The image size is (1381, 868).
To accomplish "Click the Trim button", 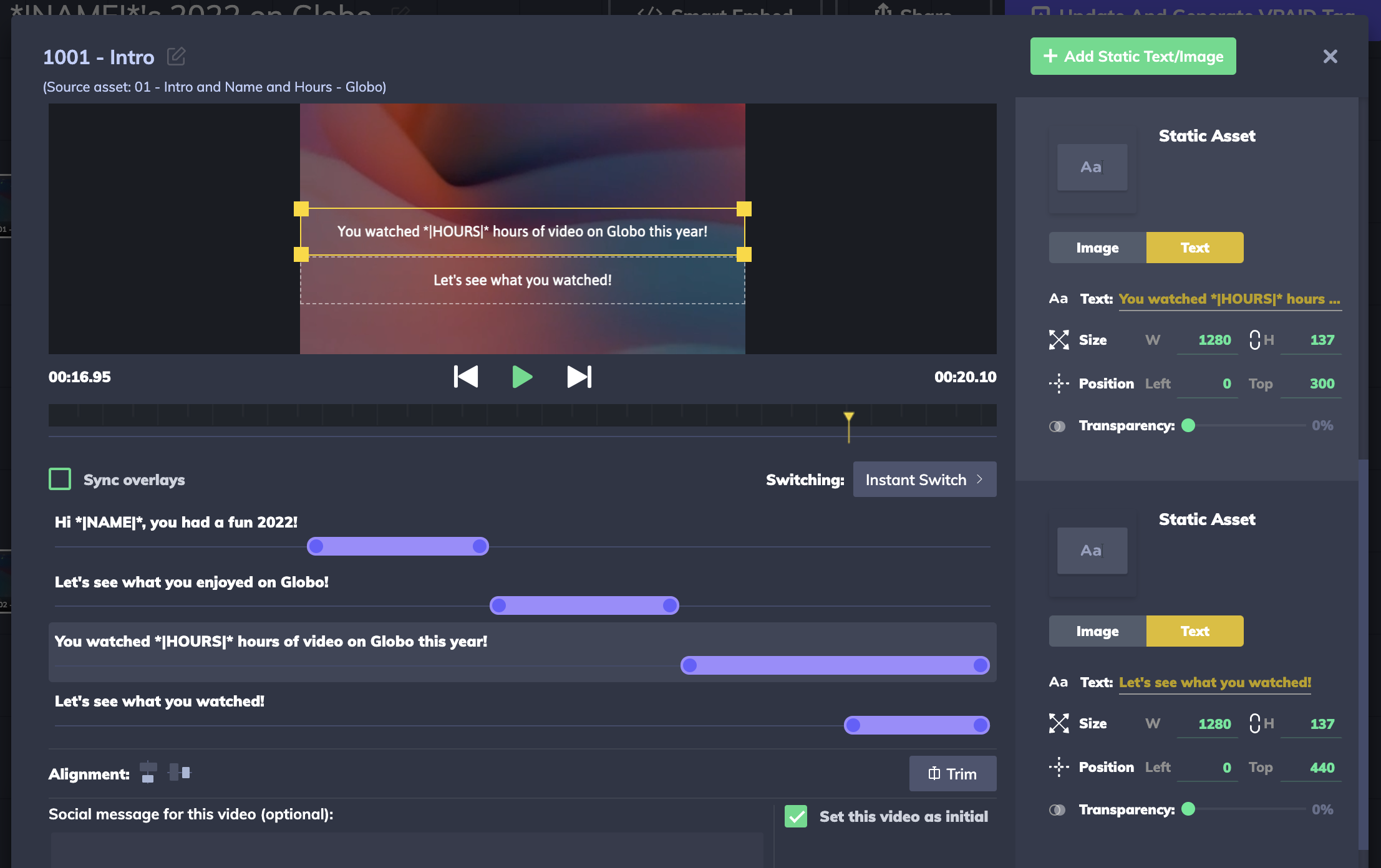I will coord(952,774).
